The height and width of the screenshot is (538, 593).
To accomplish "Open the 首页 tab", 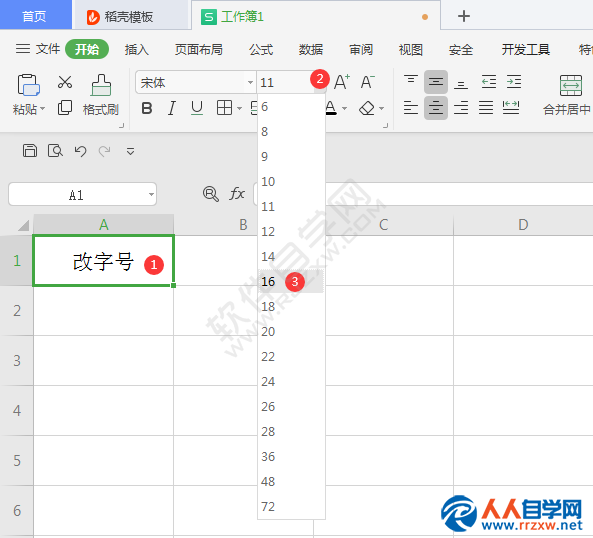I will pyautogui.click(x=36, y=15).
